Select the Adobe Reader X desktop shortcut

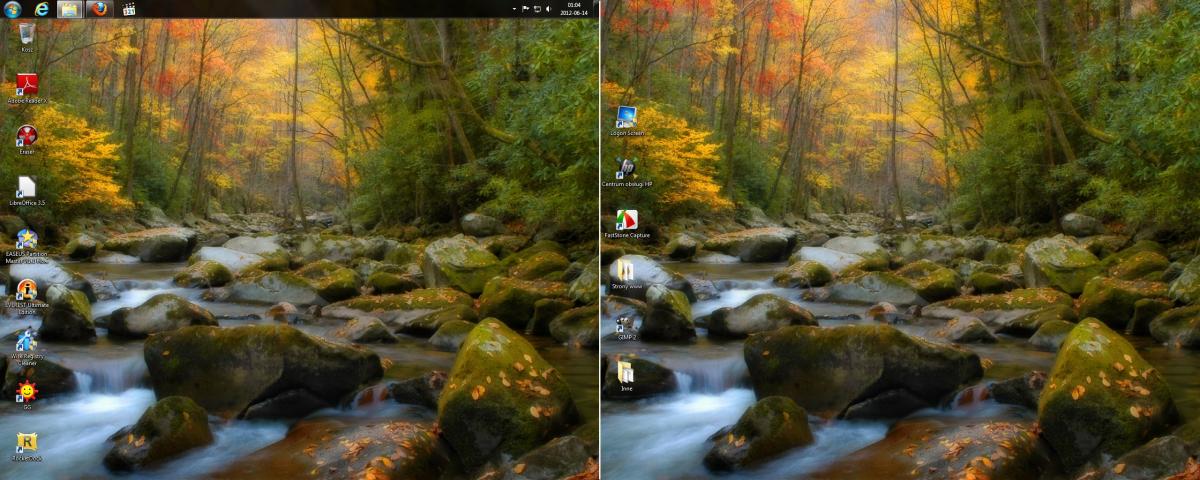pyautogui.click(x=27, y=88)
